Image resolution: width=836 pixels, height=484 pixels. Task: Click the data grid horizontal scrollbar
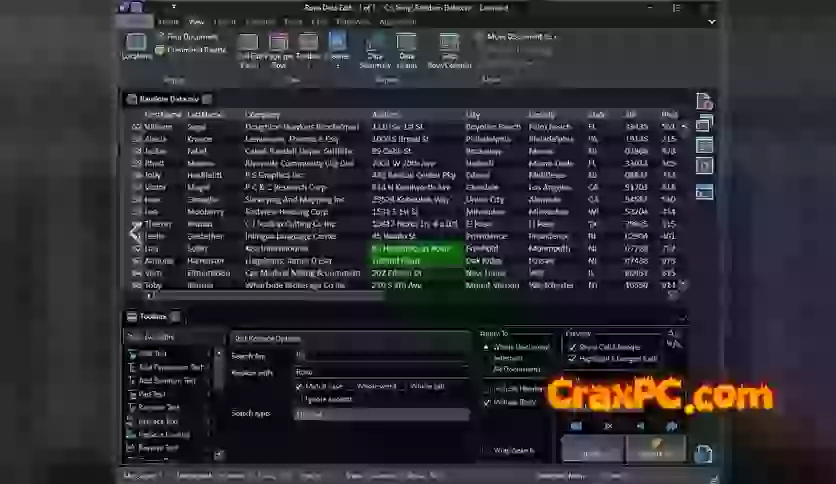[300, 295]
